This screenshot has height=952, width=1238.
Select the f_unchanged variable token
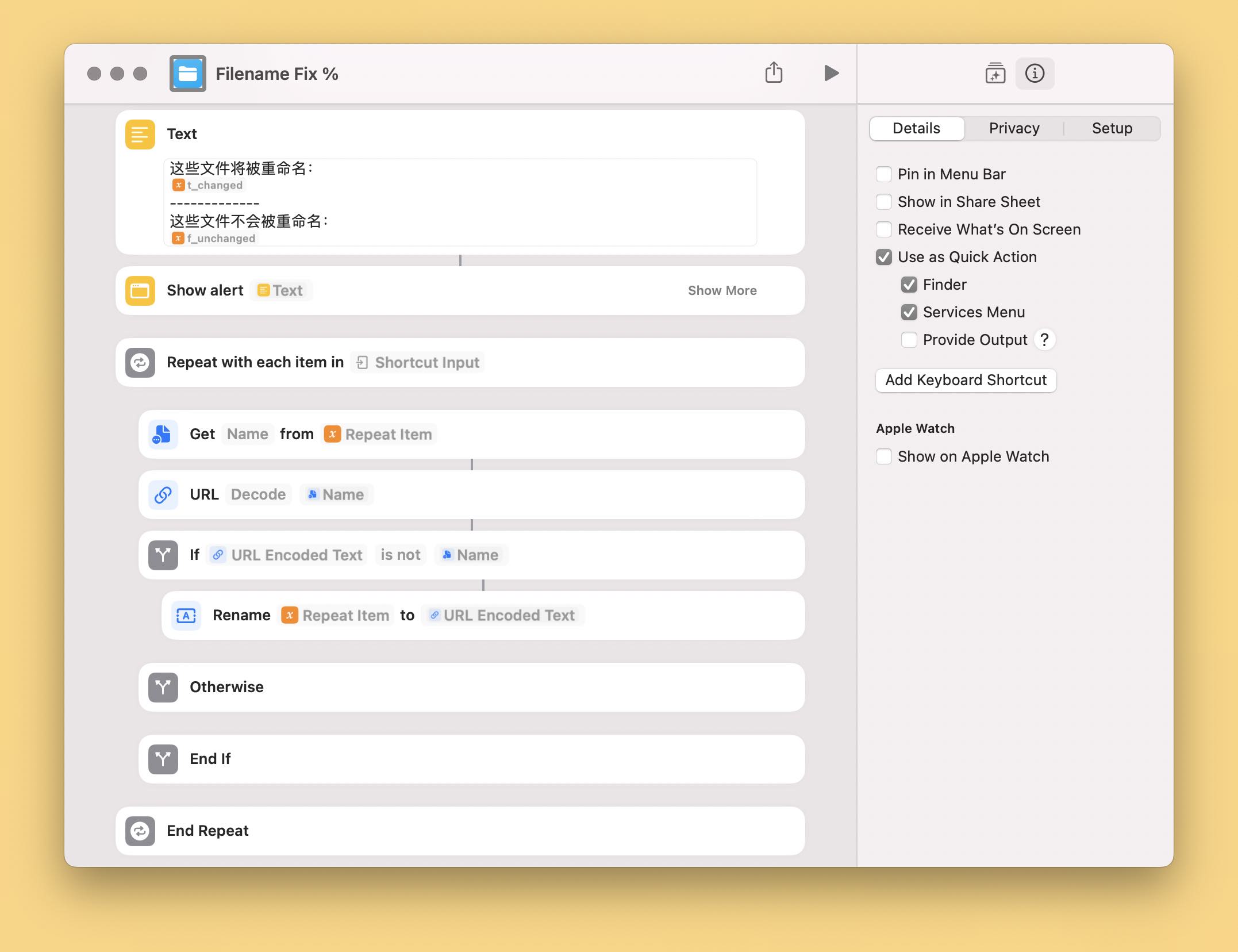point(214,238)
